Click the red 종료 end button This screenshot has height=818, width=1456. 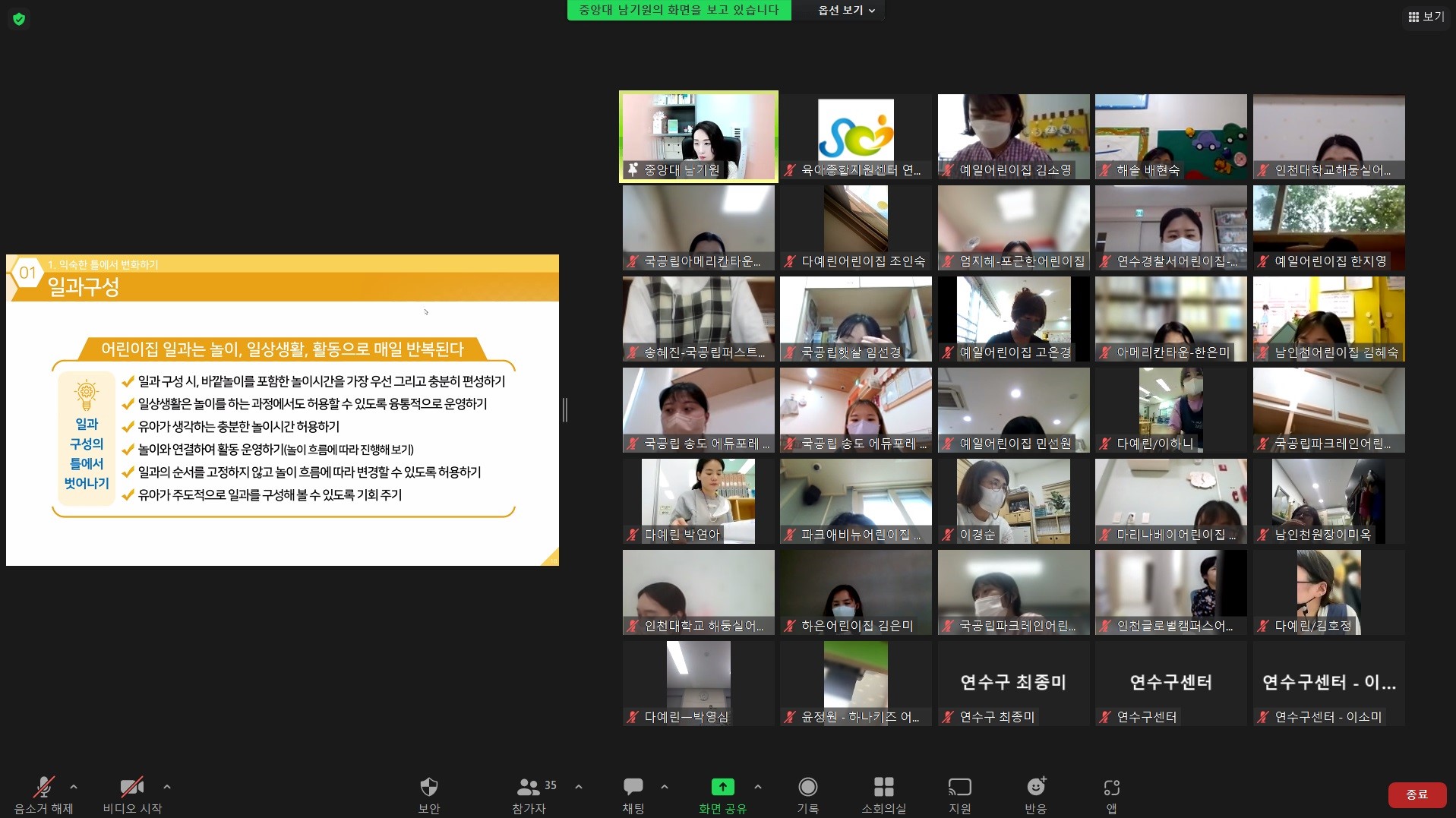1417,794
